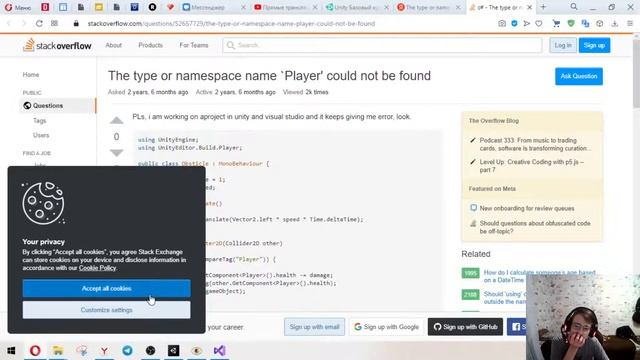Open the Level Up Creative Coding link
The image size is (640, 360).
(532, 166)
